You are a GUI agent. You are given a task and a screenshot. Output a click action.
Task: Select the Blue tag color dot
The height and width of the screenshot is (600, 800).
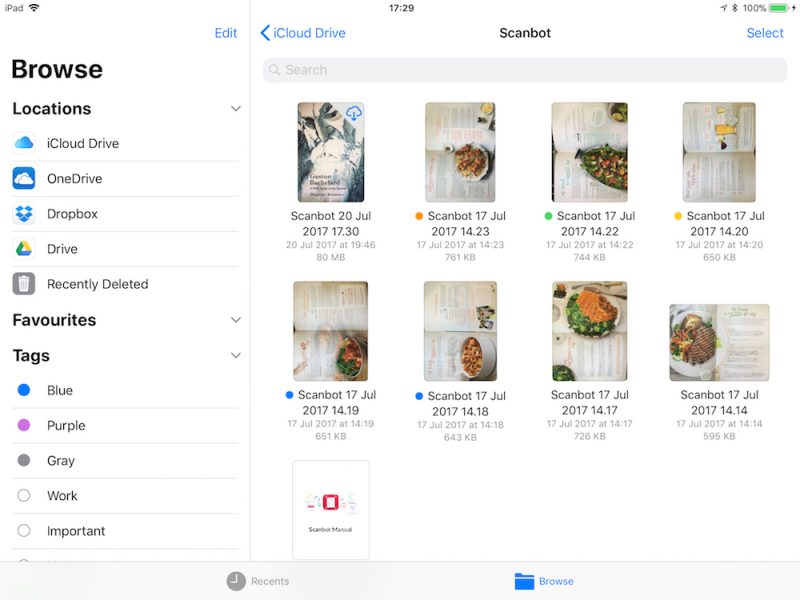pyautogui.click(x=24, y=390)
